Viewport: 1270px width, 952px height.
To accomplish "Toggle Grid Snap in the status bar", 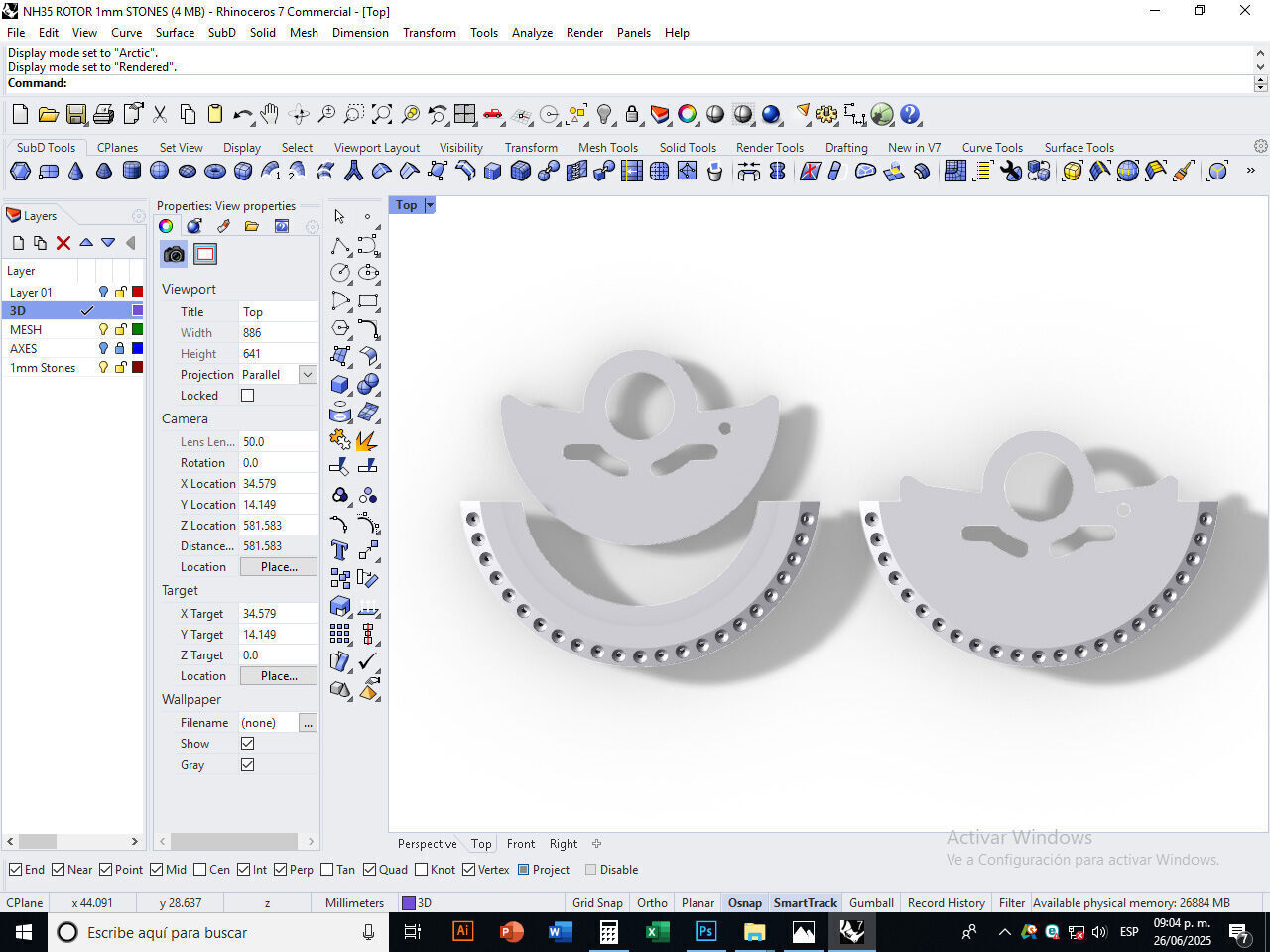I will [x=597, y=902].
